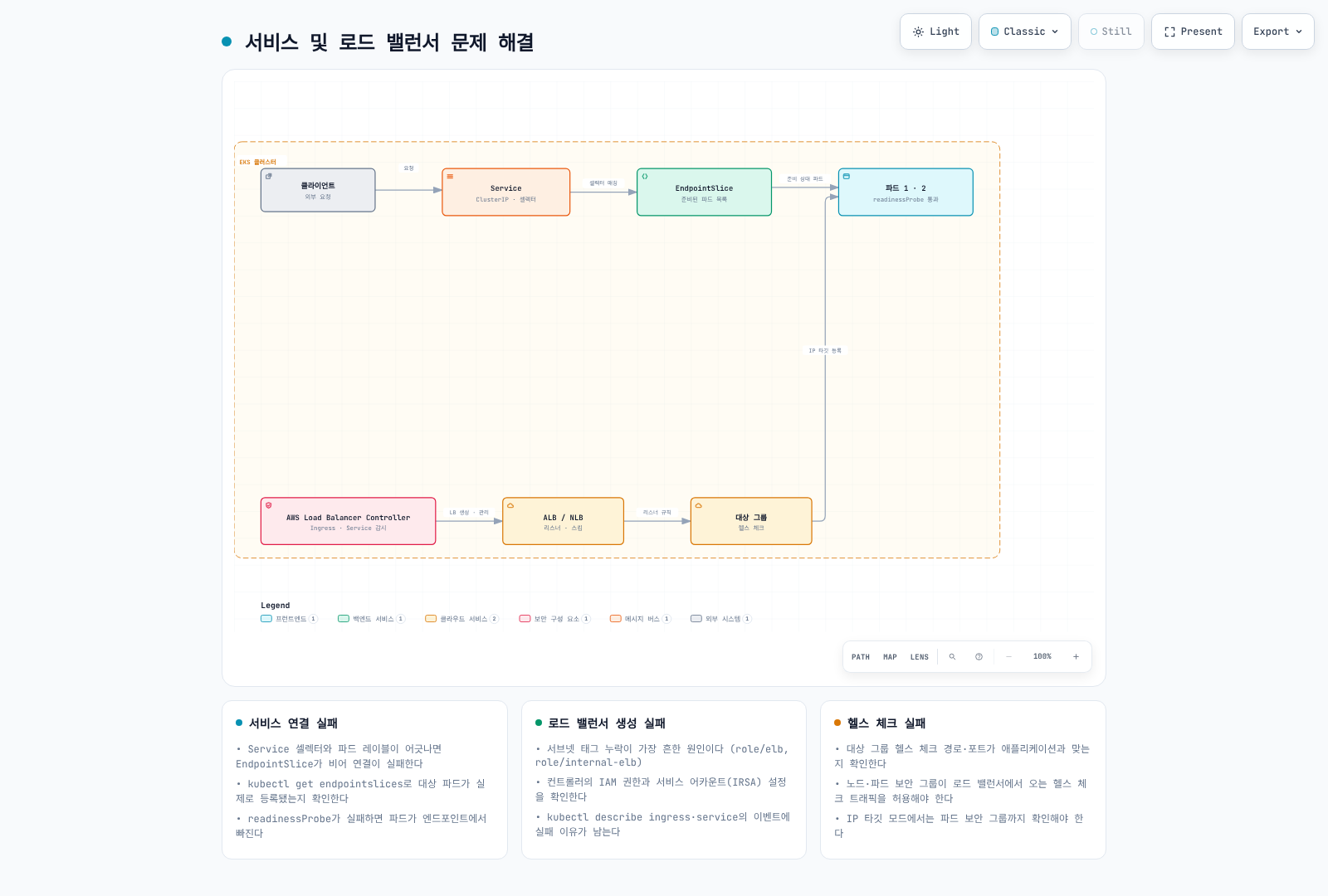1328x896 pixels.
Task: Click the page title 서비스 및 로드 밸런서 문제 해결
Action: 389,42
